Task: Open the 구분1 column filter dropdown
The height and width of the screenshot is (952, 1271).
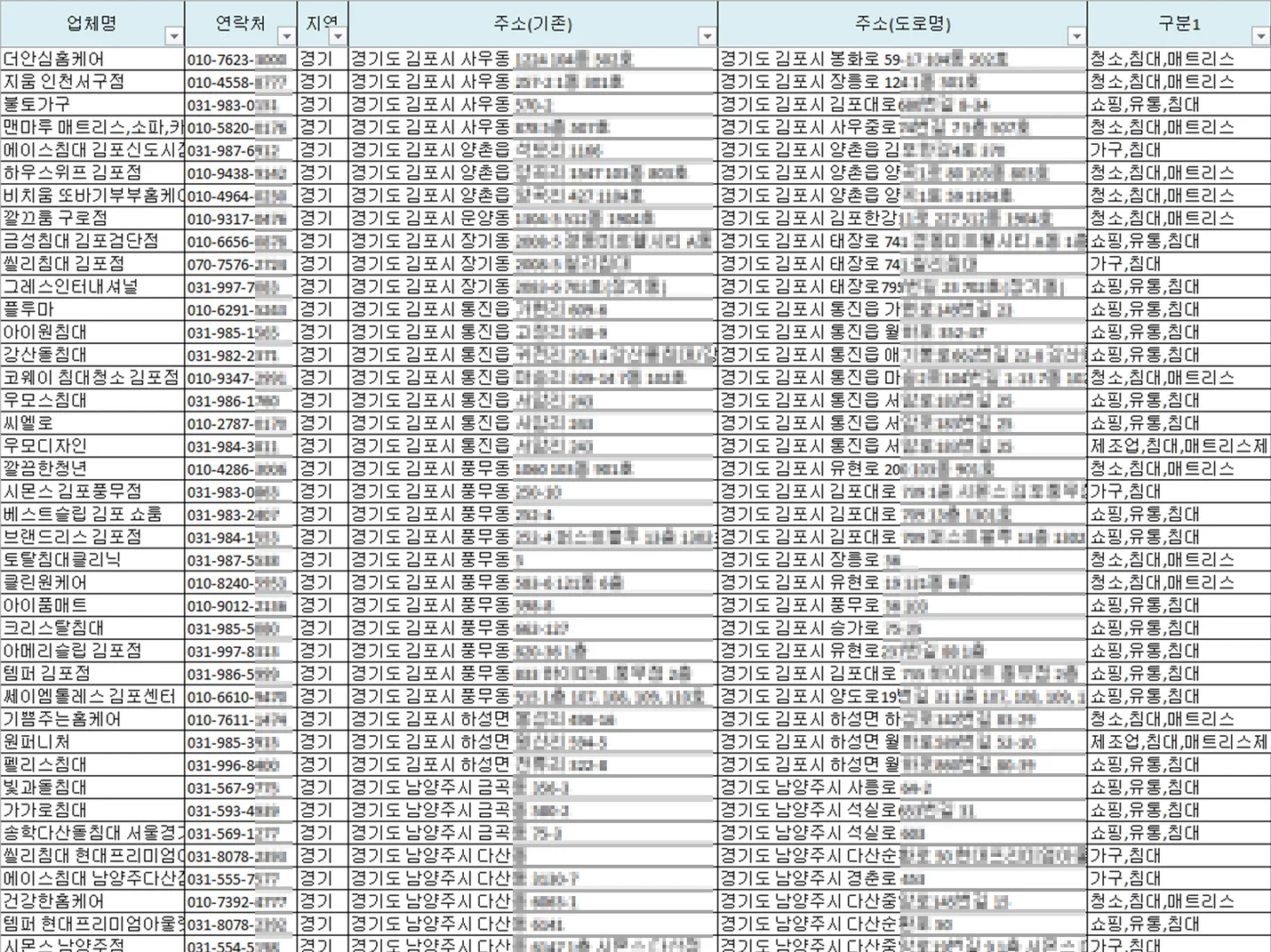Action: tap(1260, 36)
